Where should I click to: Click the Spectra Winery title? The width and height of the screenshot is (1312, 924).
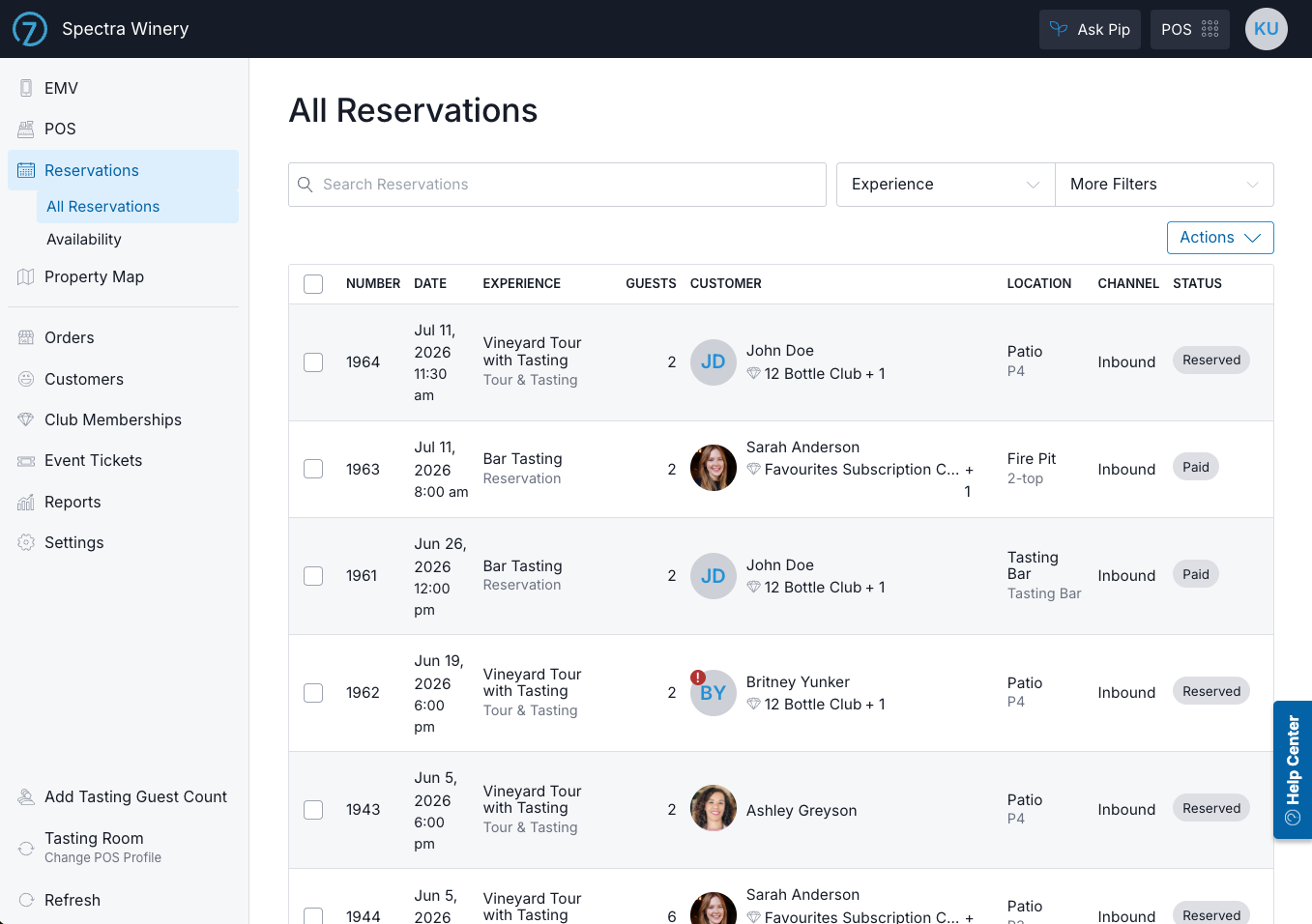coord(126,29)
